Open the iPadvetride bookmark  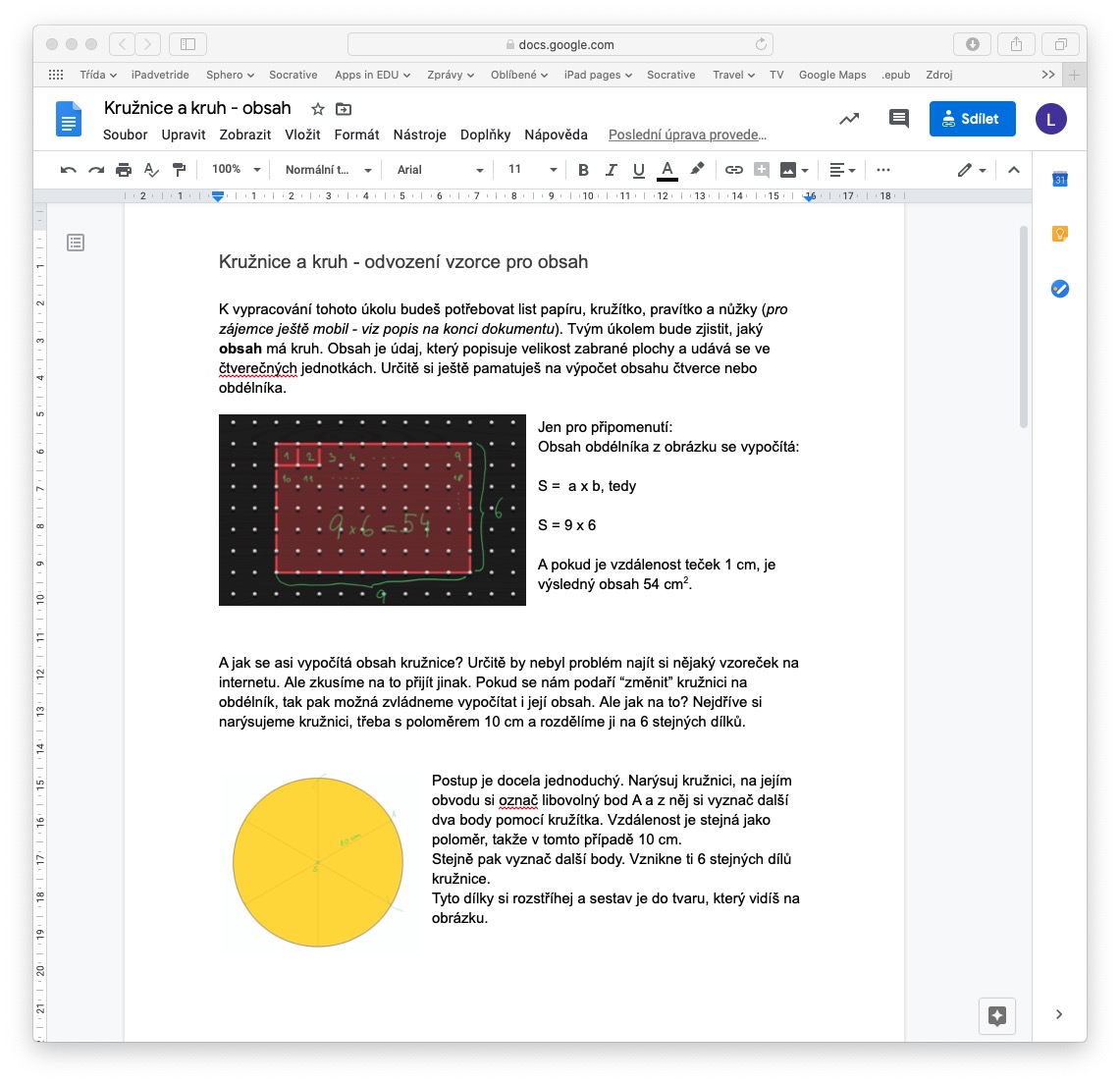click(x=160, y=75)
